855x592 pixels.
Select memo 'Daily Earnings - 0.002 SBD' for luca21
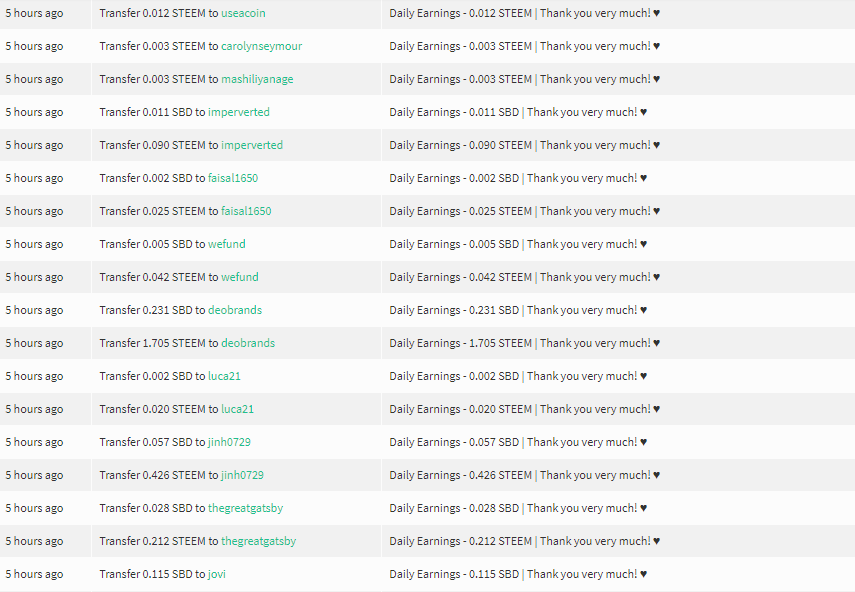[x=454, y=376]
